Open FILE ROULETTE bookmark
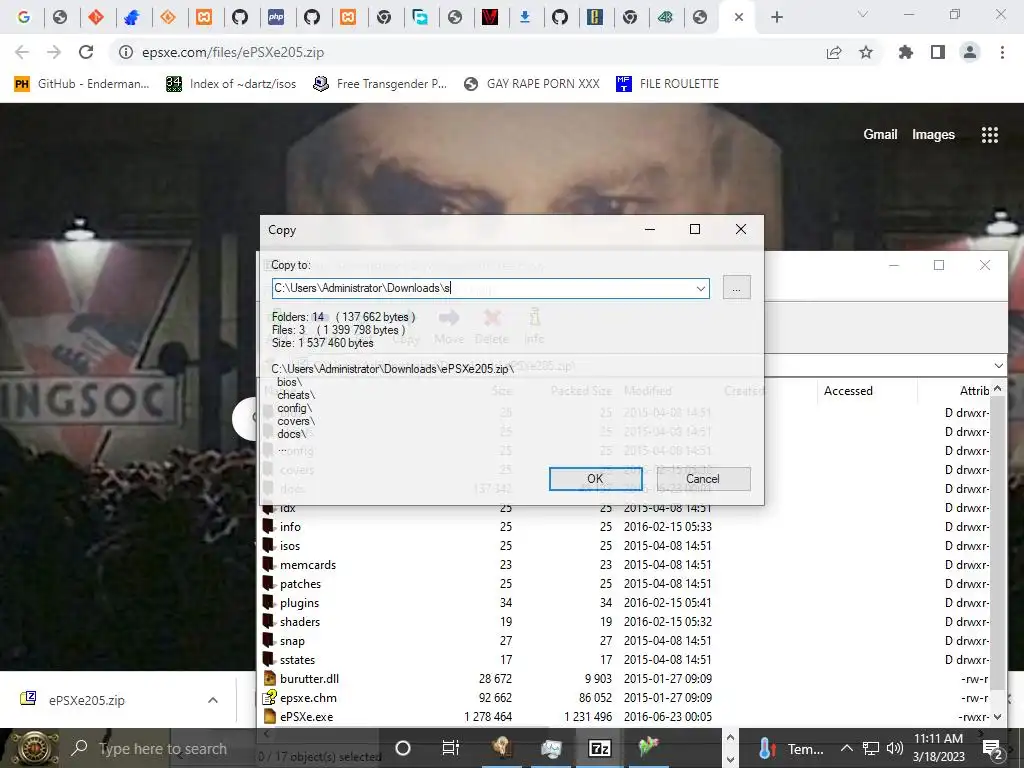 [667, 84]
